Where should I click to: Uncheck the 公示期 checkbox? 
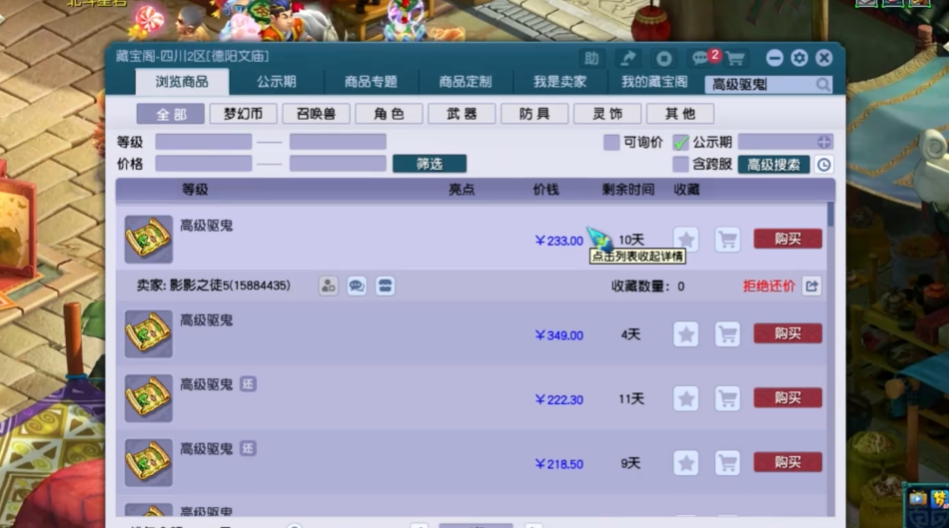(x=681, y=142)
